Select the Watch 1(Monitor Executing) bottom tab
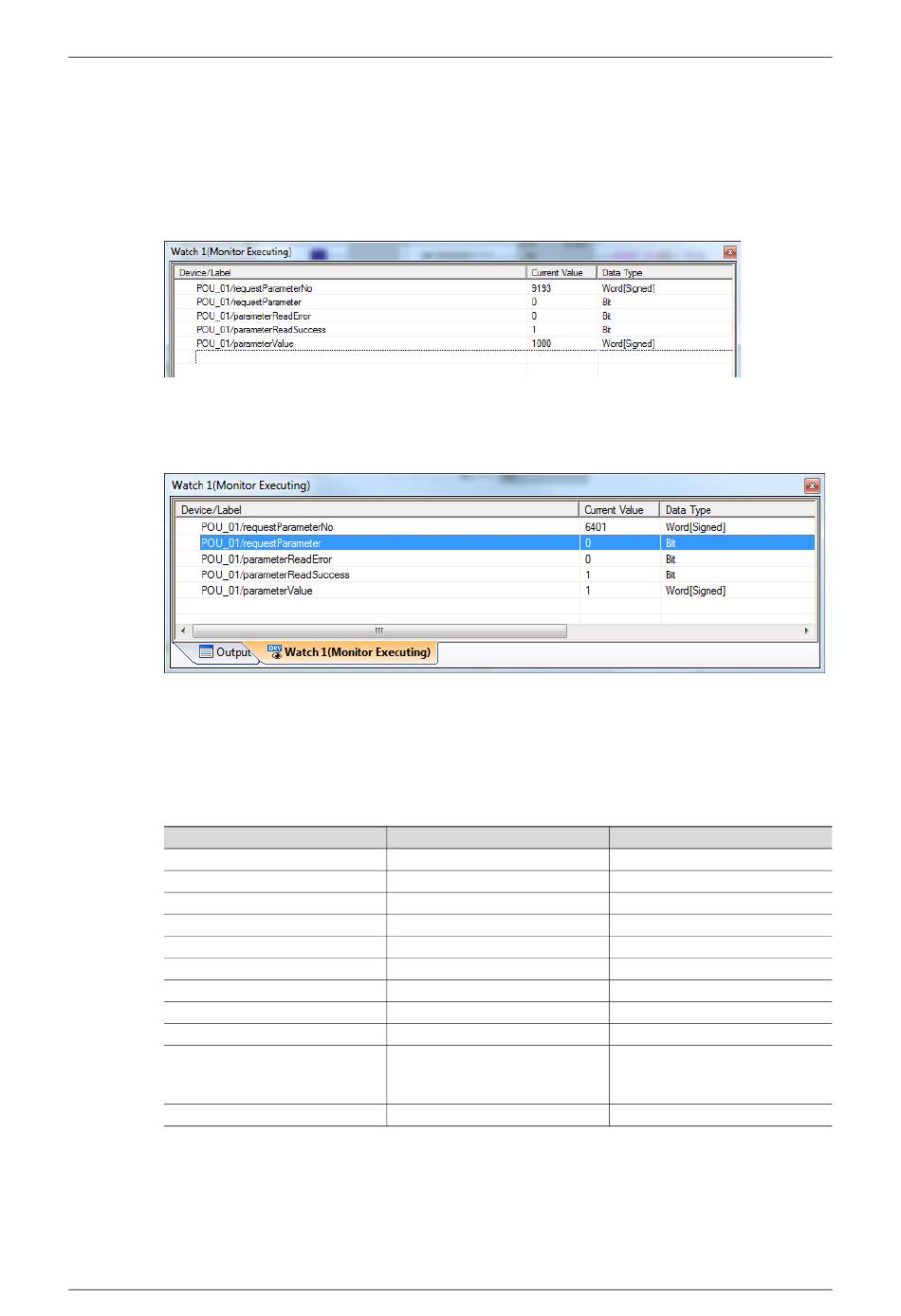The image size is (901, 1316). [x=349, y=652]
